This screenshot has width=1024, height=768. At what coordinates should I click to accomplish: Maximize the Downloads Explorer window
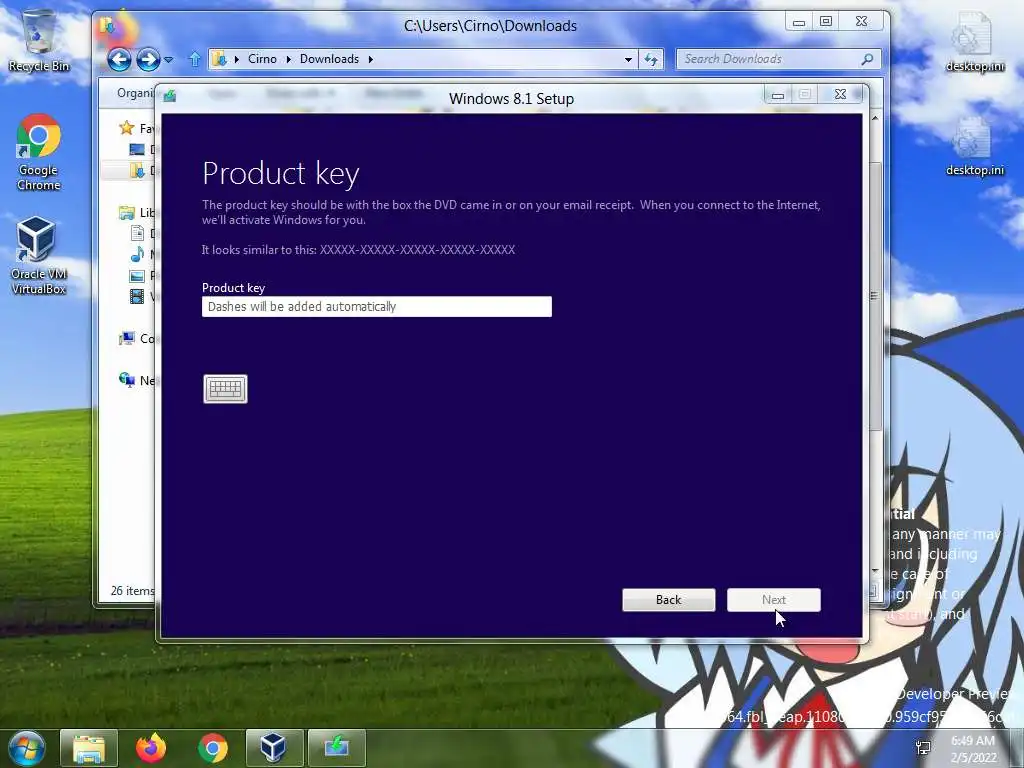pyautogui.click(x=826, y=22)
